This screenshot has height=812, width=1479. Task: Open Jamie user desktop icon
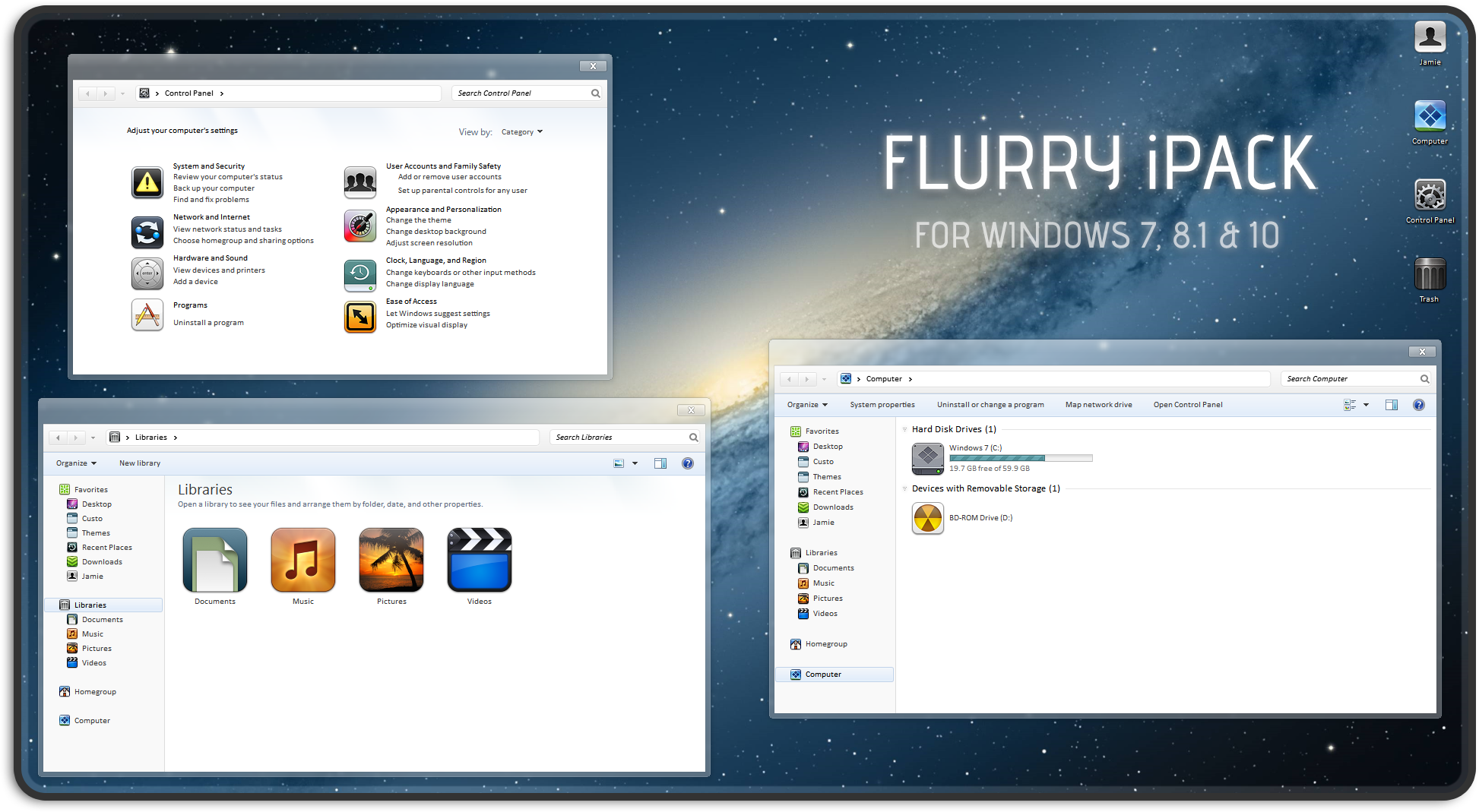pos(1430,36)
